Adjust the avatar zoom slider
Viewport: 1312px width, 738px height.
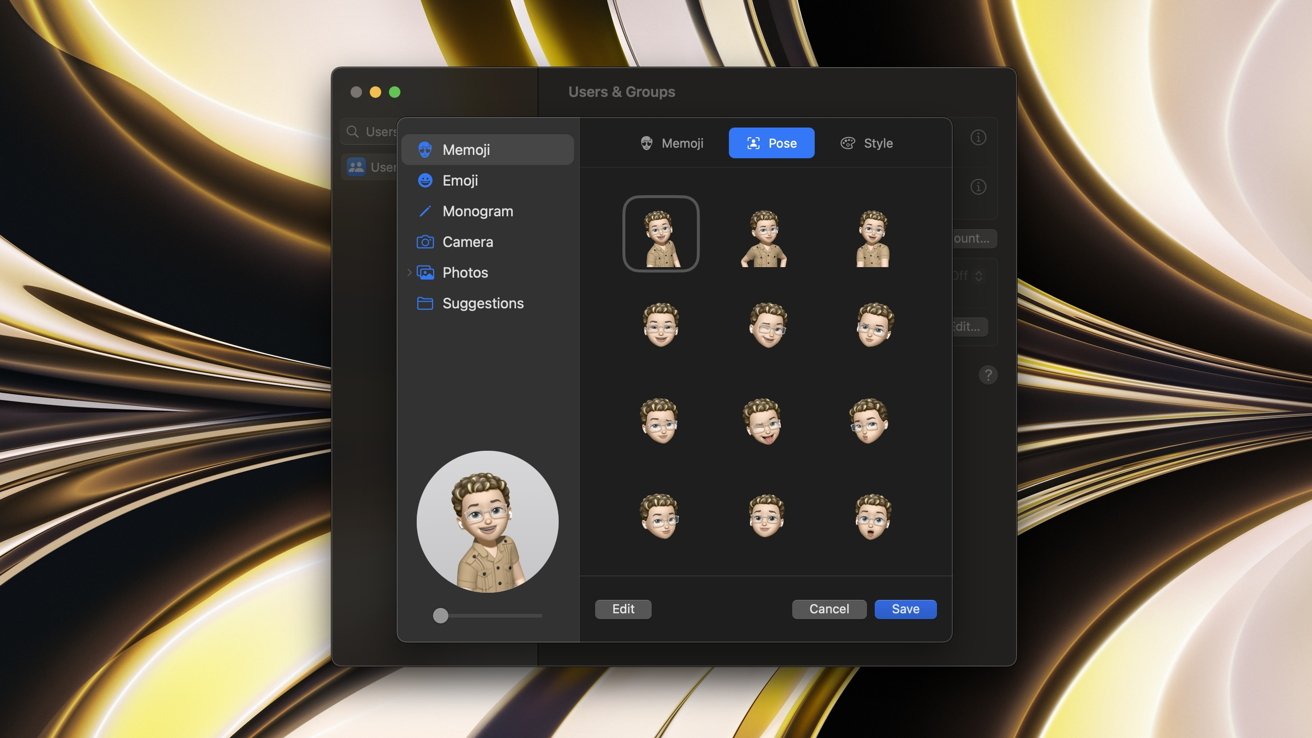coord(441,616)
